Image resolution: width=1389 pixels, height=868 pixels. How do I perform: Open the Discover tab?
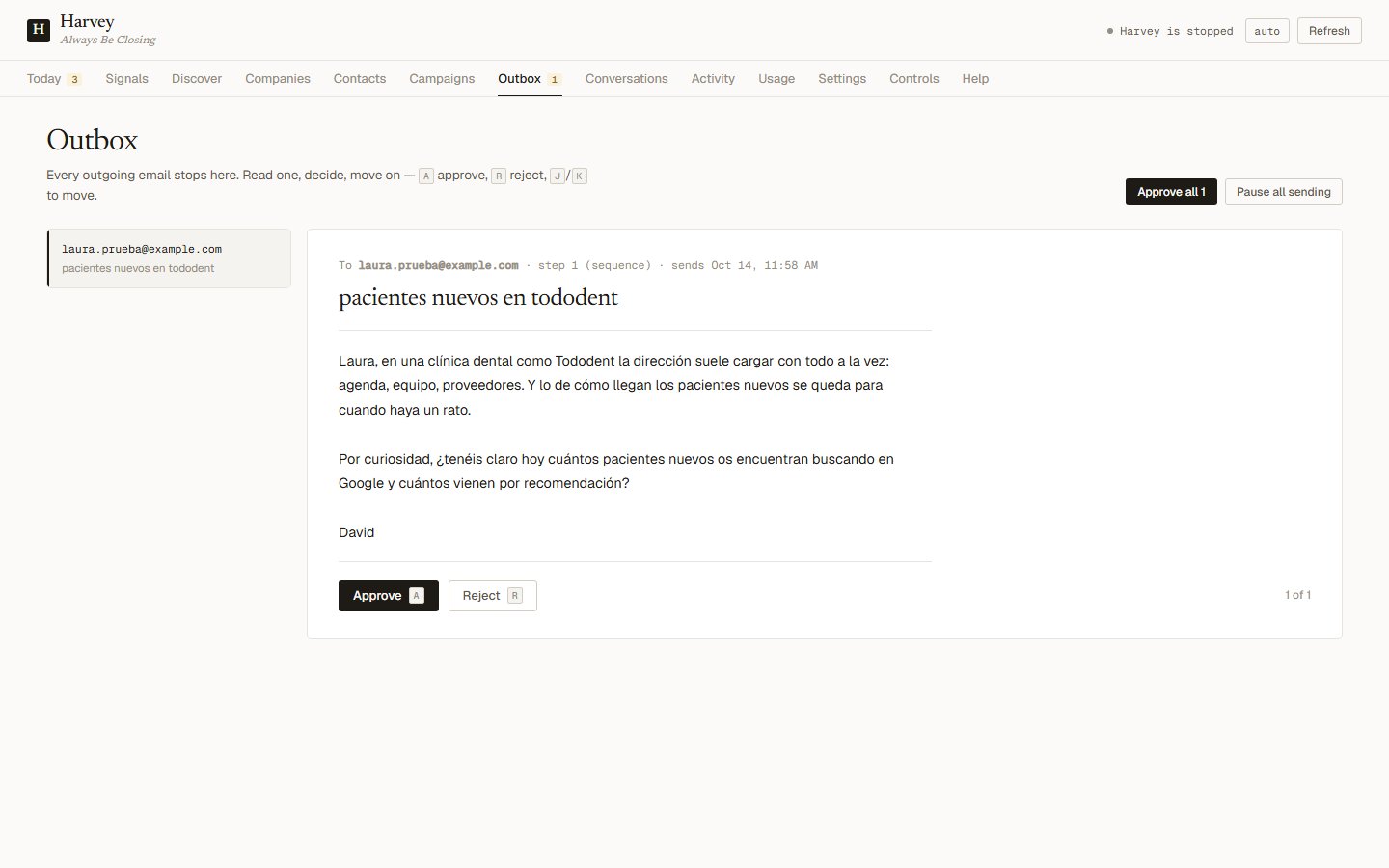pyautogui.click(x=197, y=79)
